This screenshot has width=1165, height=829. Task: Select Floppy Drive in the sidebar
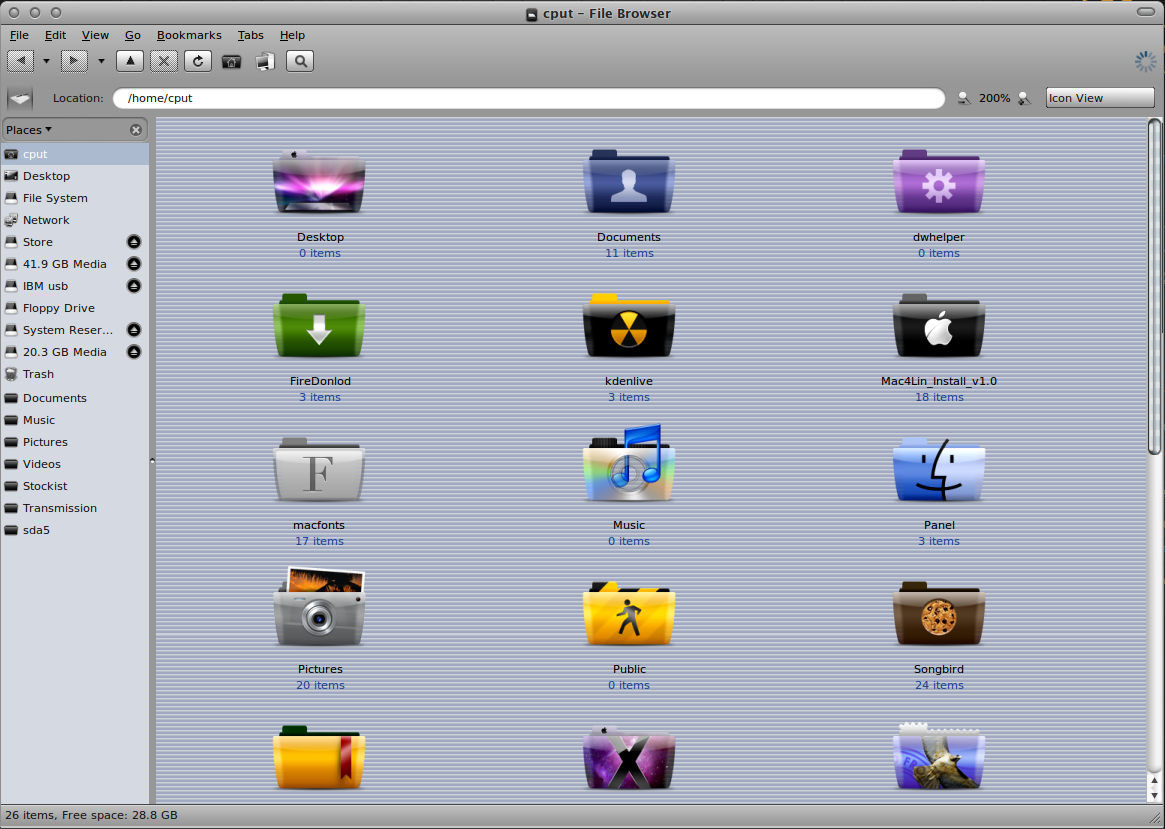pyautogui.click(x=75, y=308)
